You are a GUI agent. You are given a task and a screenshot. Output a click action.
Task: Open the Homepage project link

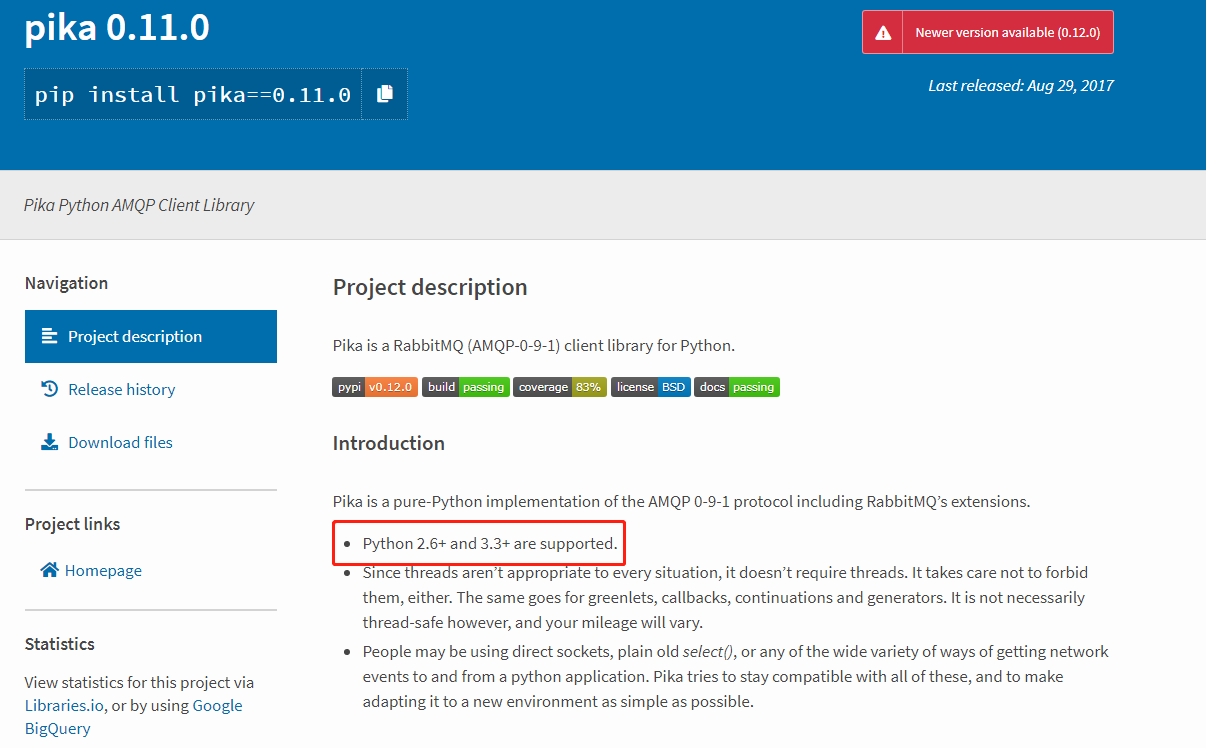(103, 570)
